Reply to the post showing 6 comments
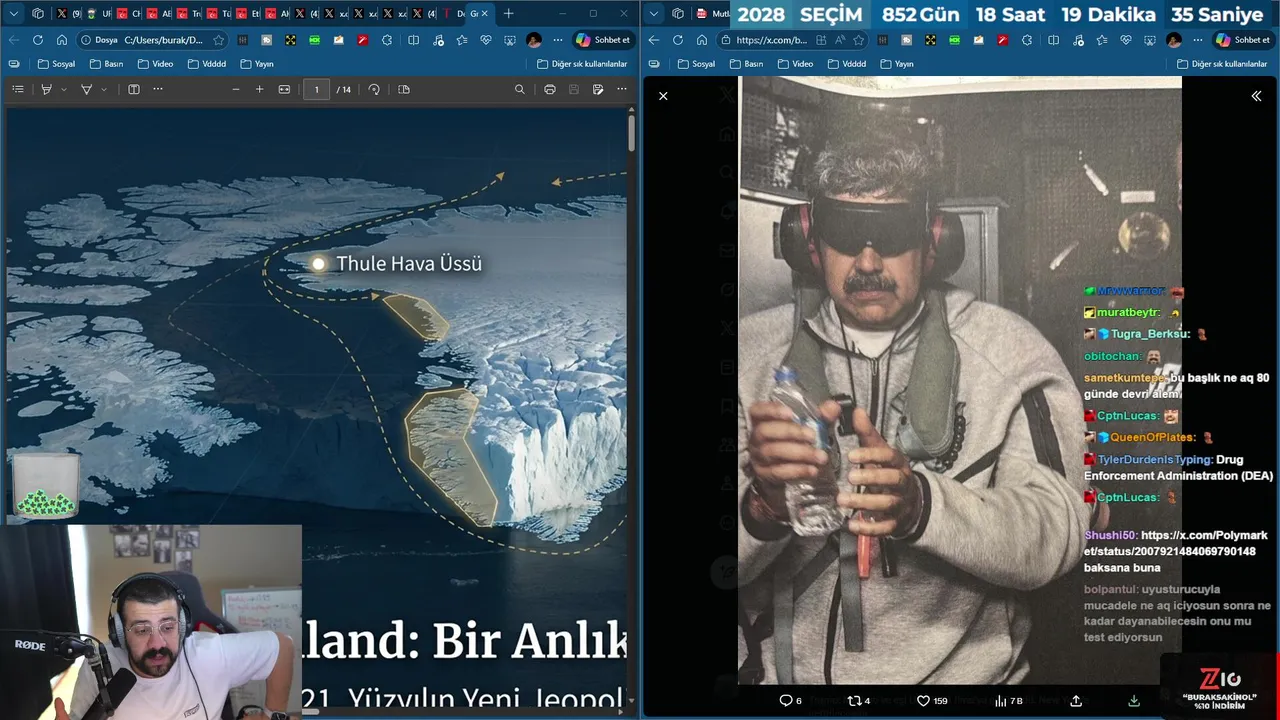Viewport: 1280px width, 720px height. [x=790, y=701]
